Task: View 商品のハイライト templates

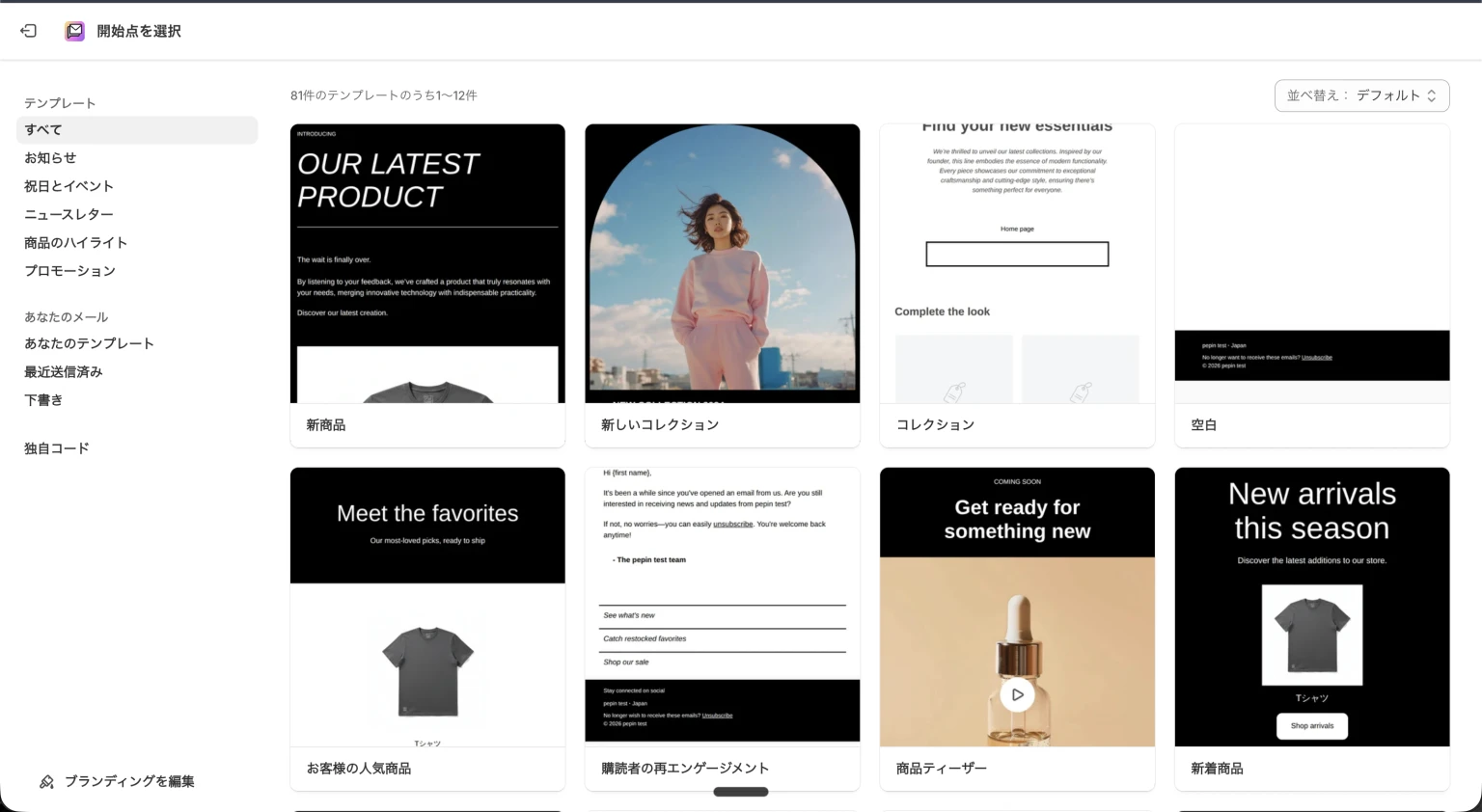Action: click(75, 242)
